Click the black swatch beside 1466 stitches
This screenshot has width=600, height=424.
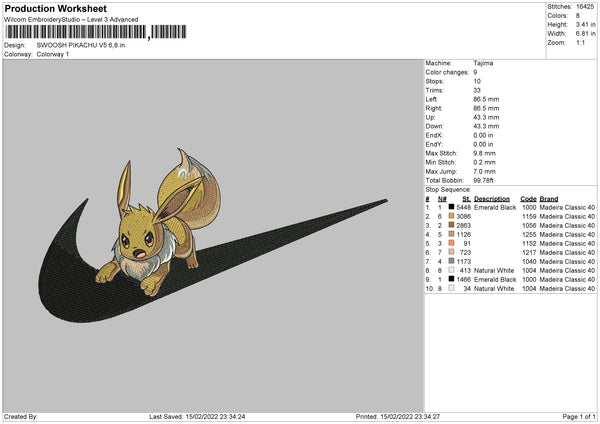(452, 279)
